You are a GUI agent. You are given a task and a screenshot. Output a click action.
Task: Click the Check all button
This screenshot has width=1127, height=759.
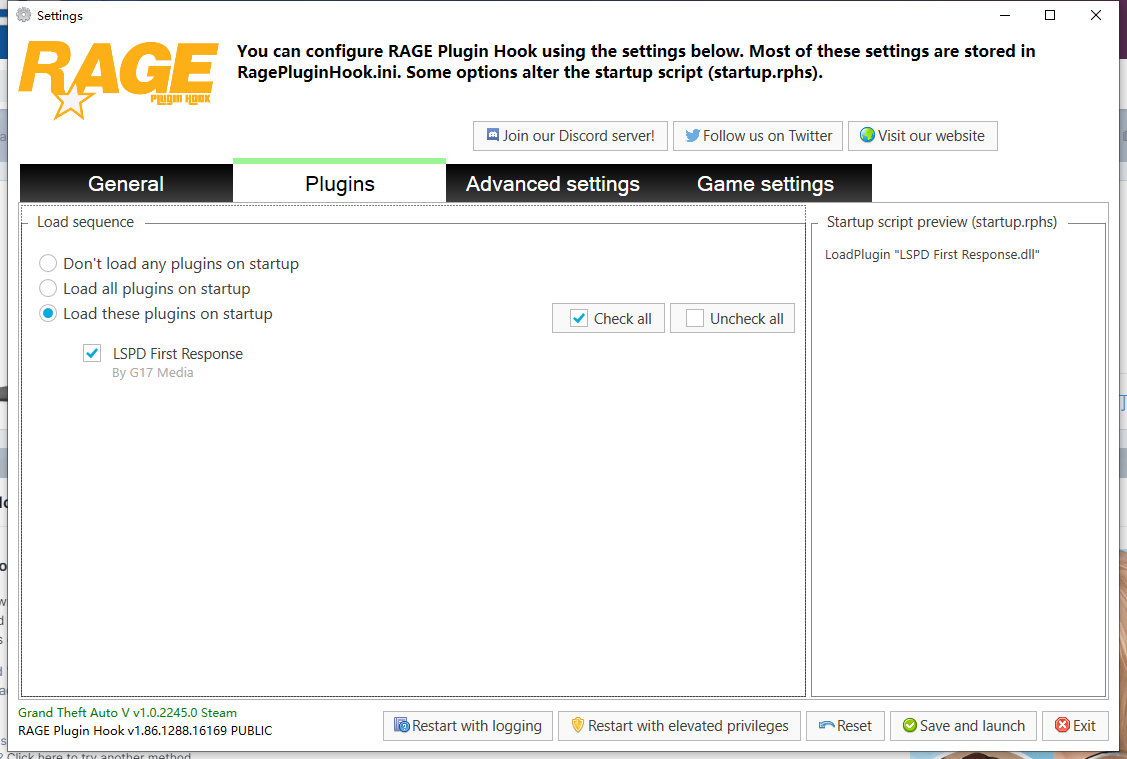click(608, 318)
